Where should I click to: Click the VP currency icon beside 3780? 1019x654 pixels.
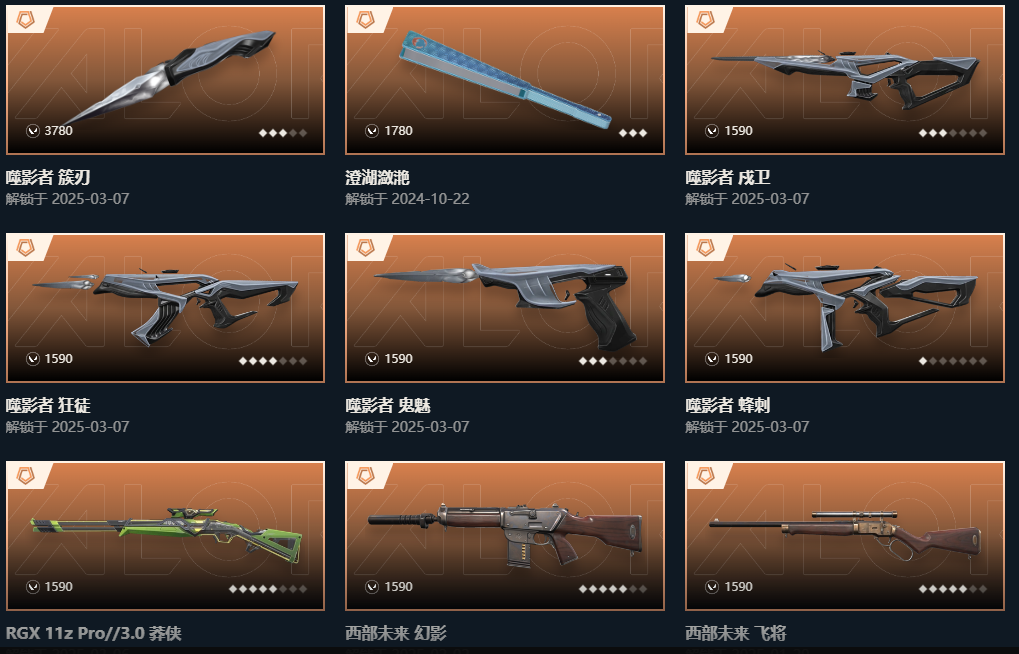[x=32, y=131]
